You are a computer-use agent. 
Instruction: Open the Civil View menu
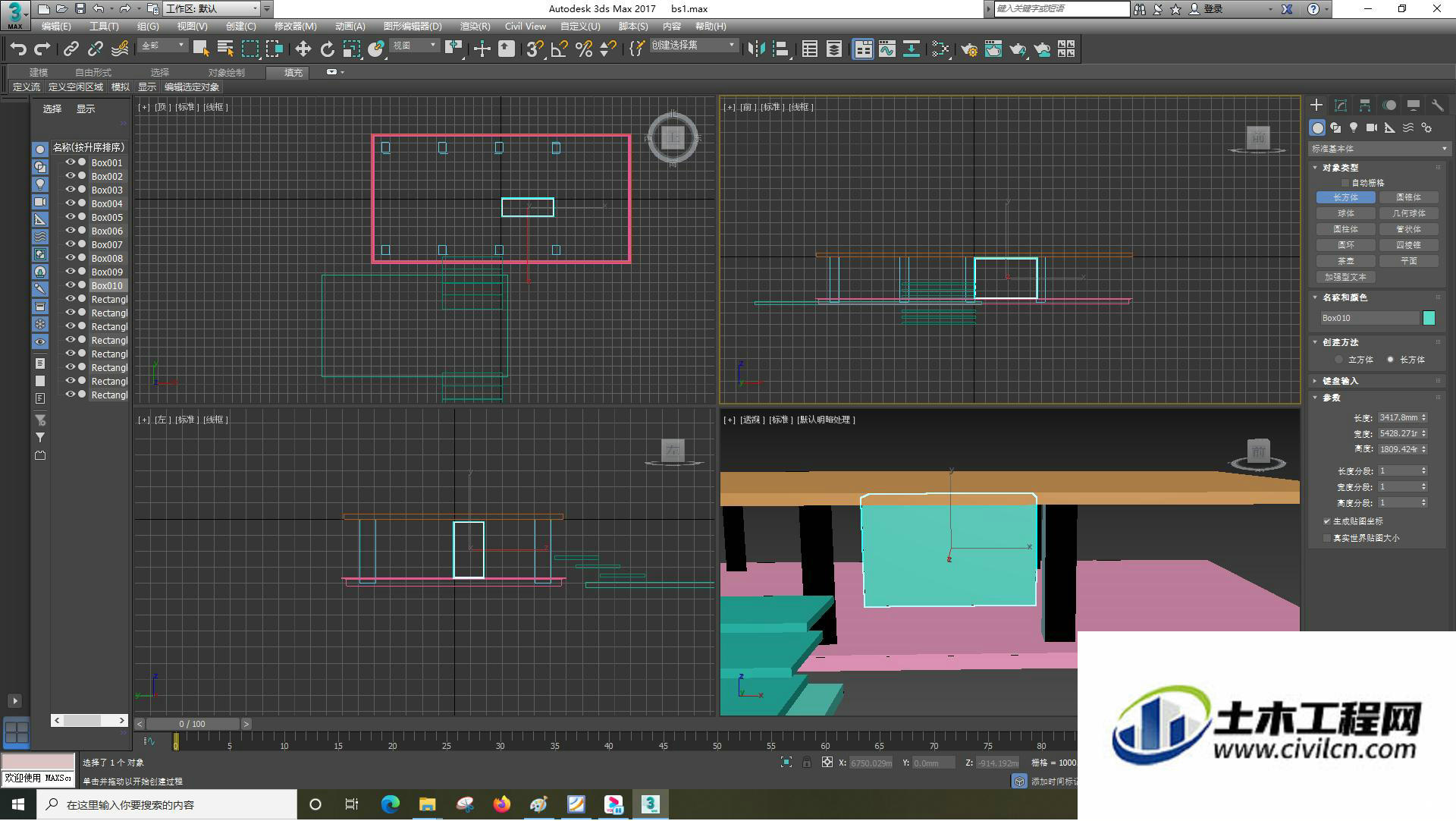525,27
